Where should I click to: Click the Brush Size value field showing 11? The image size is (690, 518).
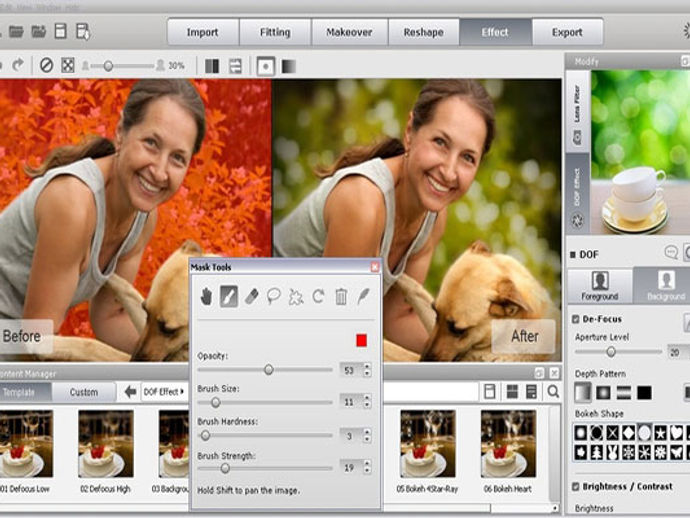tap(351, 402)
